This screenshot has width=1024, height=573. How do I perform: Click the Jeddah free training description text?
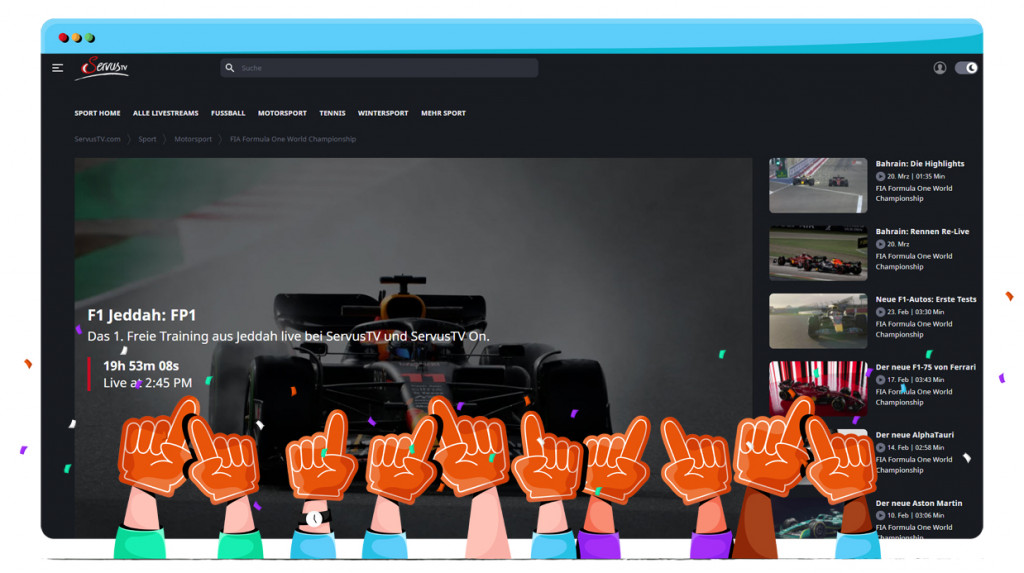pos(288,336)
